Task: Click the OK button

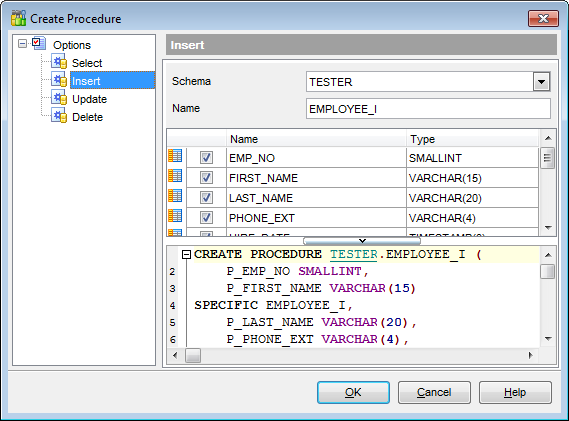Action: click(x=353, y=392)
